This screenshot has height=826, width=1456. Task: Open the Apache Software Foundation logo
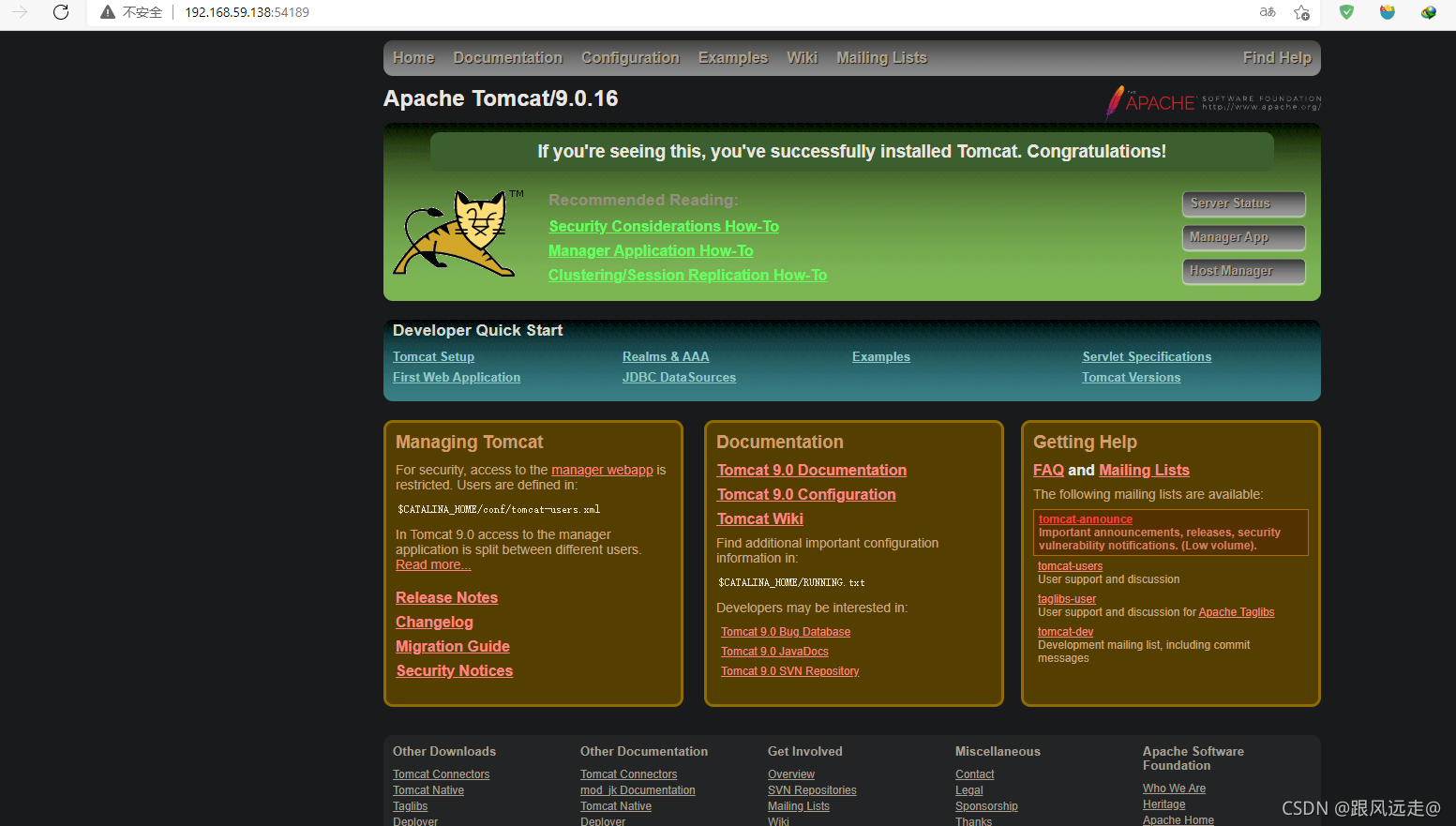click(x=1213, y=102)
